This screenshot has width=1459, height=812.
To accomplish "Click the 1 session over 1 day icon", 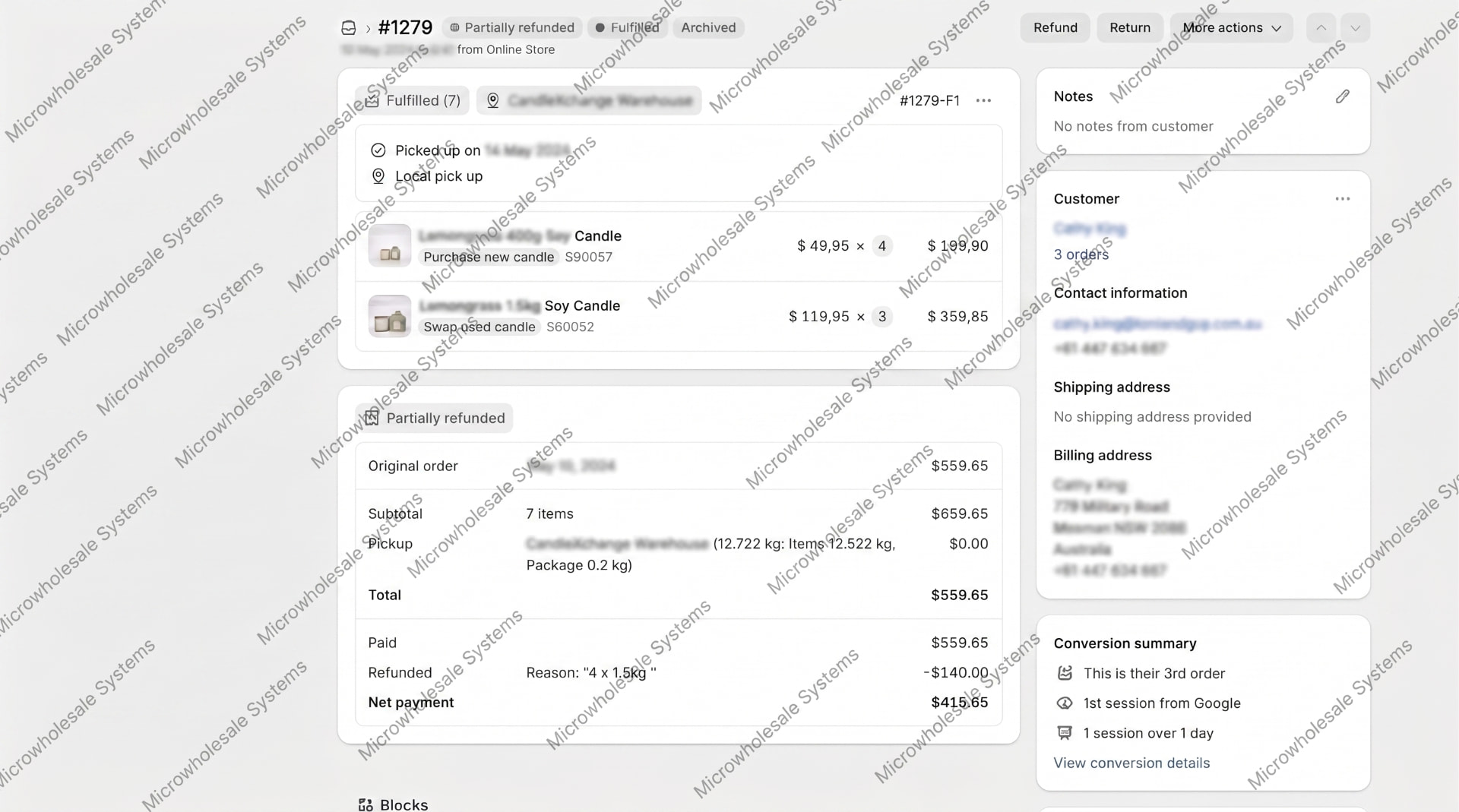I will coord(1065,733).
